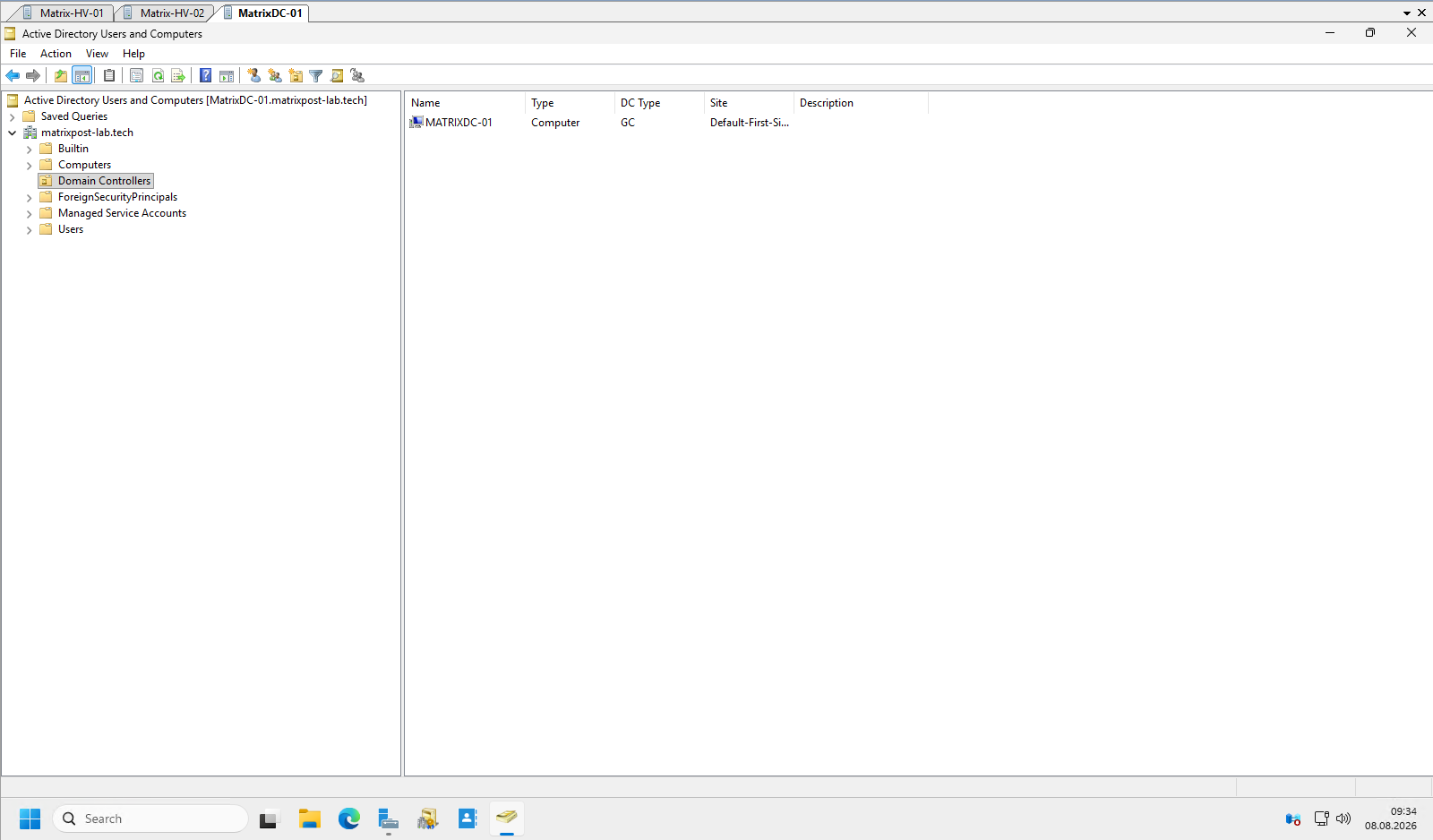Sort by Description column header
Screen dimensions: 1433x840
861,103
